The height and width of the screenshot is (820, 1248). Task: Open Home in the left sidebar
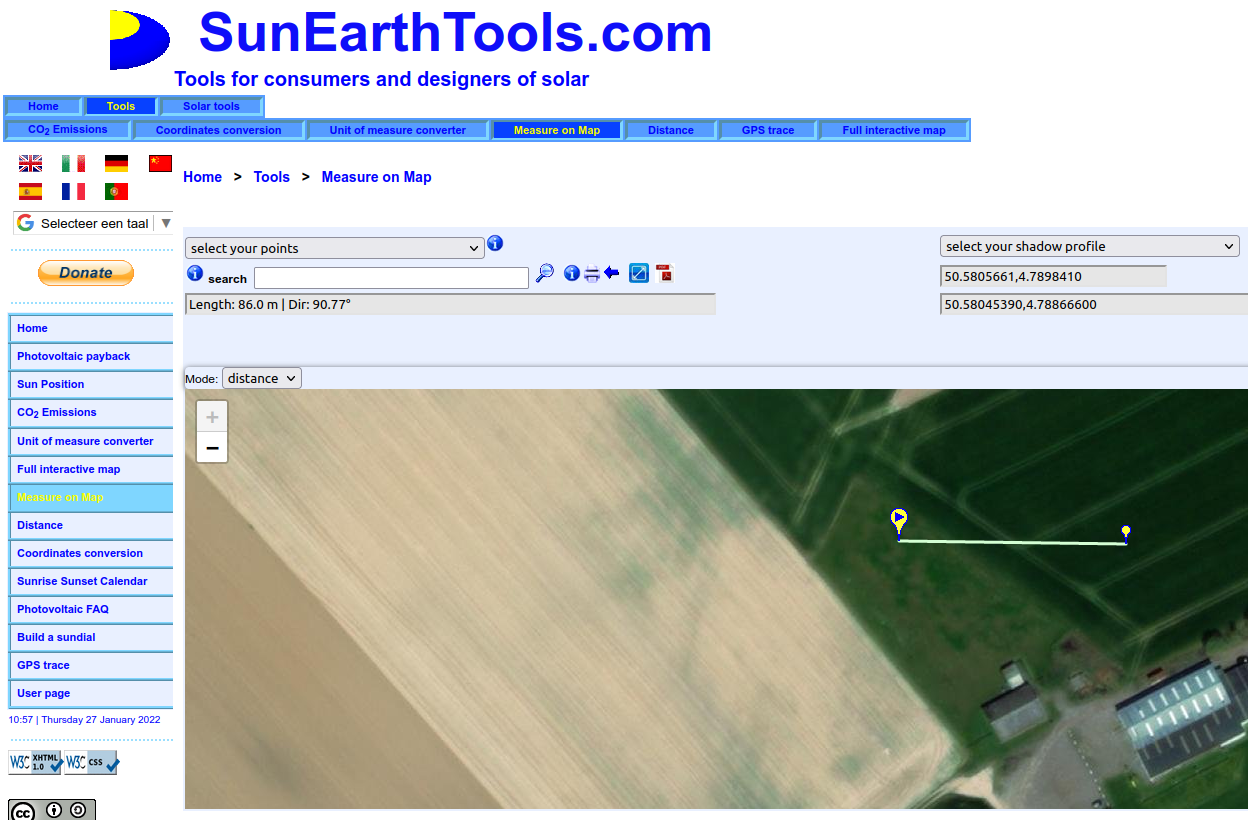pos(91,328)
